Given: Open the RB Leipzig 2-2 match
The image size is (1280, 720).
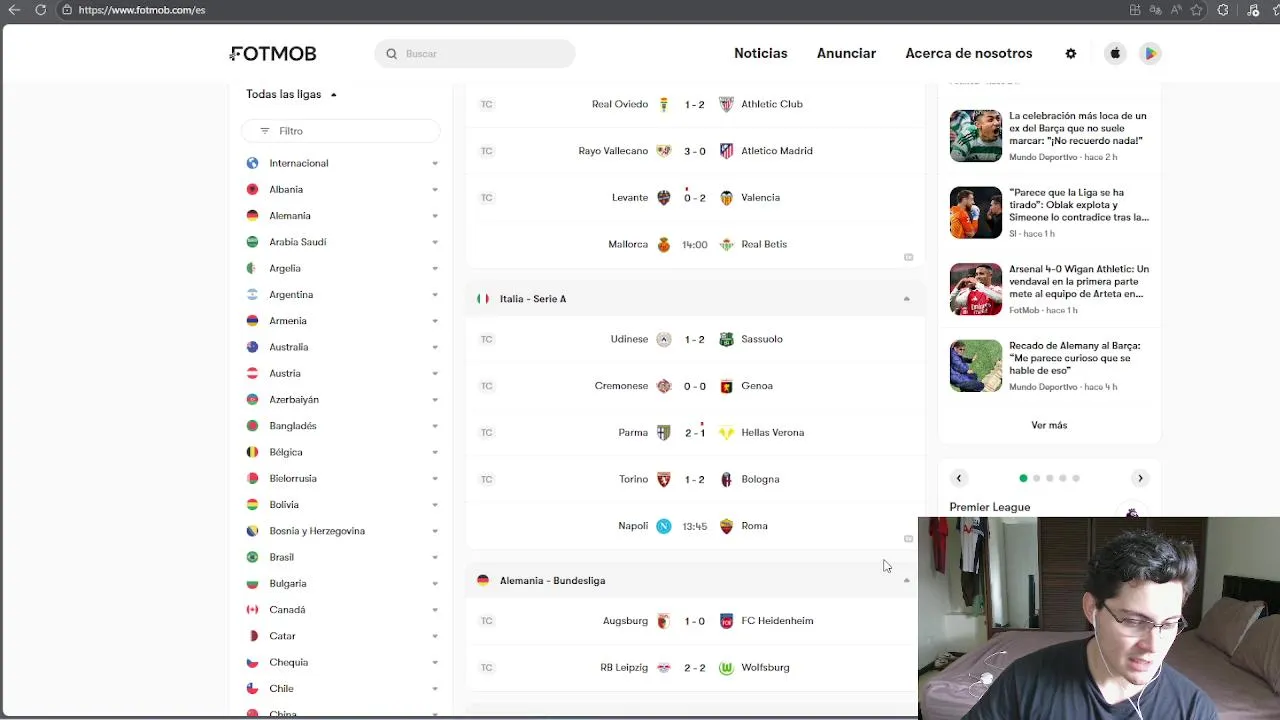Looking at the screenshot, I should click(695, 668).
